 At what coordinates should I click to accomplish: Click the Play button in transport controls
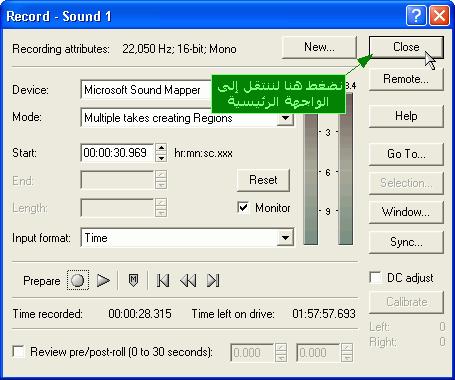[103, 280]
